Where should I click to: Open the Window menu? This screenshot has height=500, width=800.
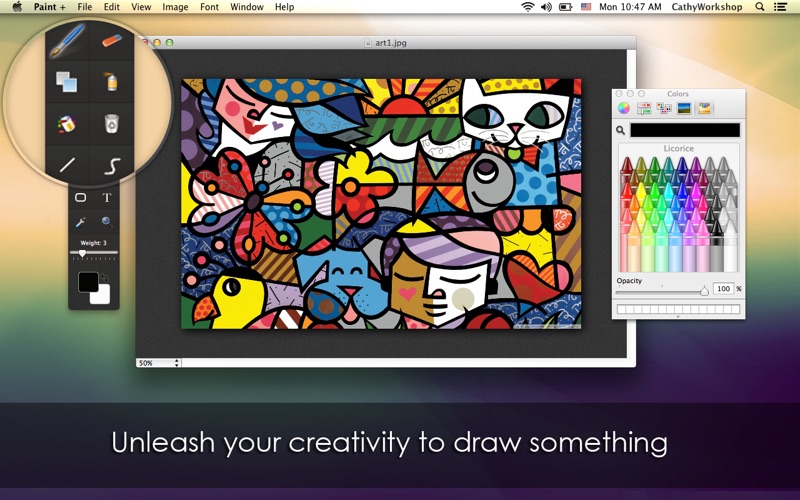[x=246, y=7]
